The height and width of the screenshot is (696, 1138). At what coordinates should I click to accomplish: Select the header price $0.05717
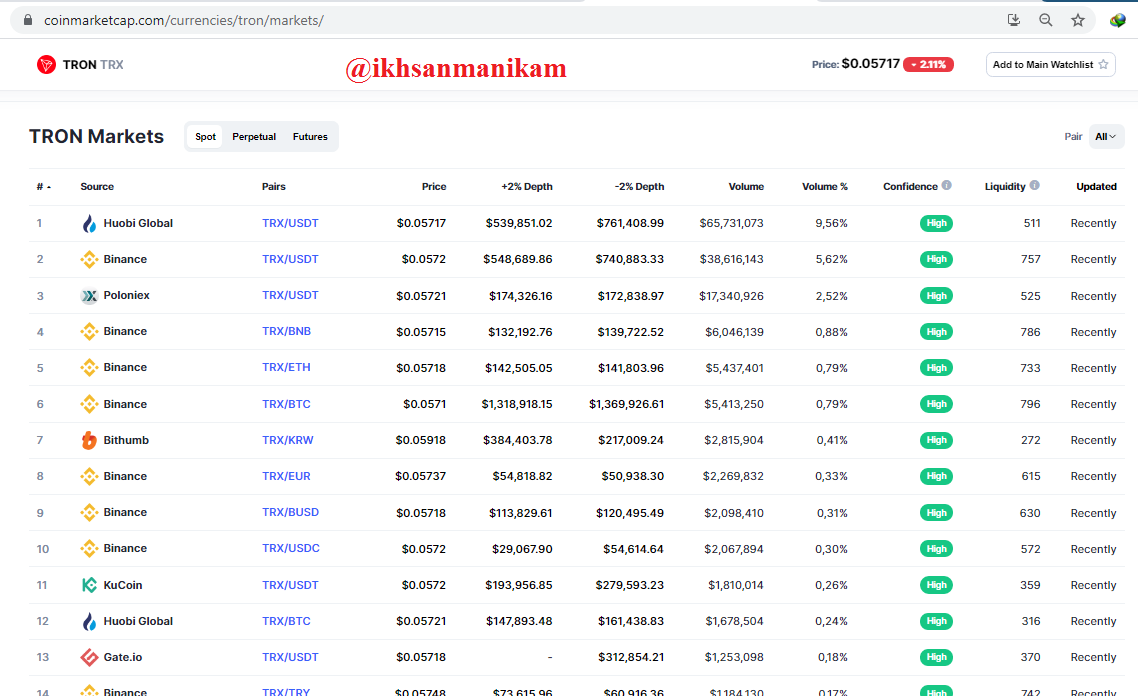tap(870, 64)
